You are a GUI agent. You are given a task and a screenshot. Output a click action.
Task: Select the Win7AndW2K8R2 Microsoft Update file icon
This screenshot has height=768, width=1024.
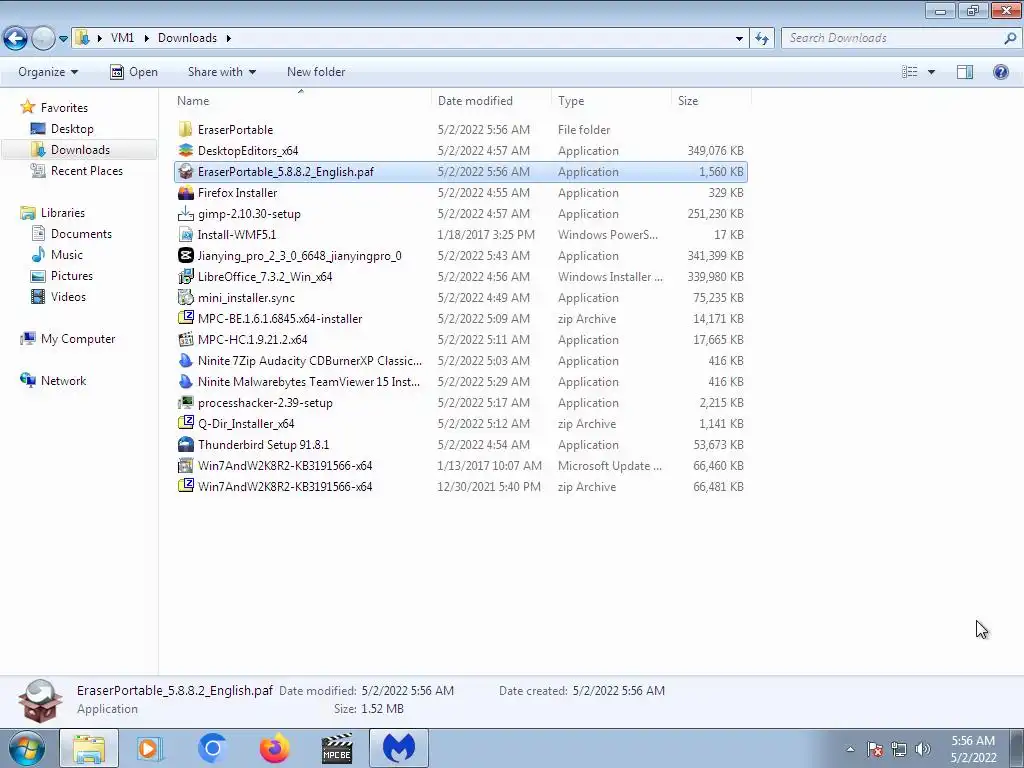tap(185, 466)
